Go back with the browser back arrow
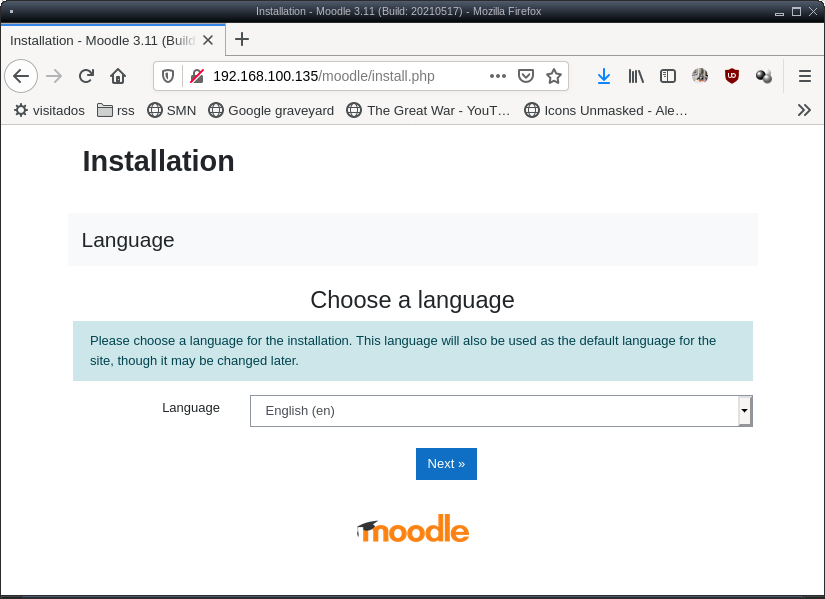 click(21, 76)
